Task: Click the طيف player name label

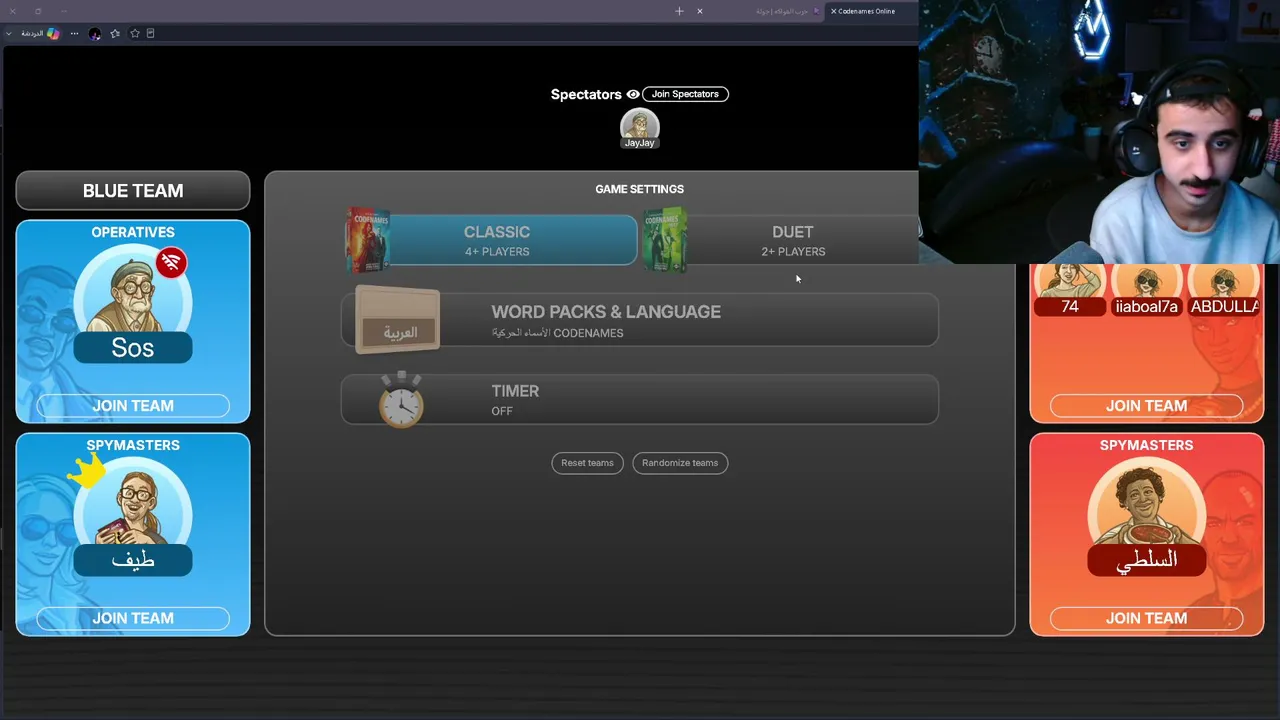Action: (x=133, y=560)
